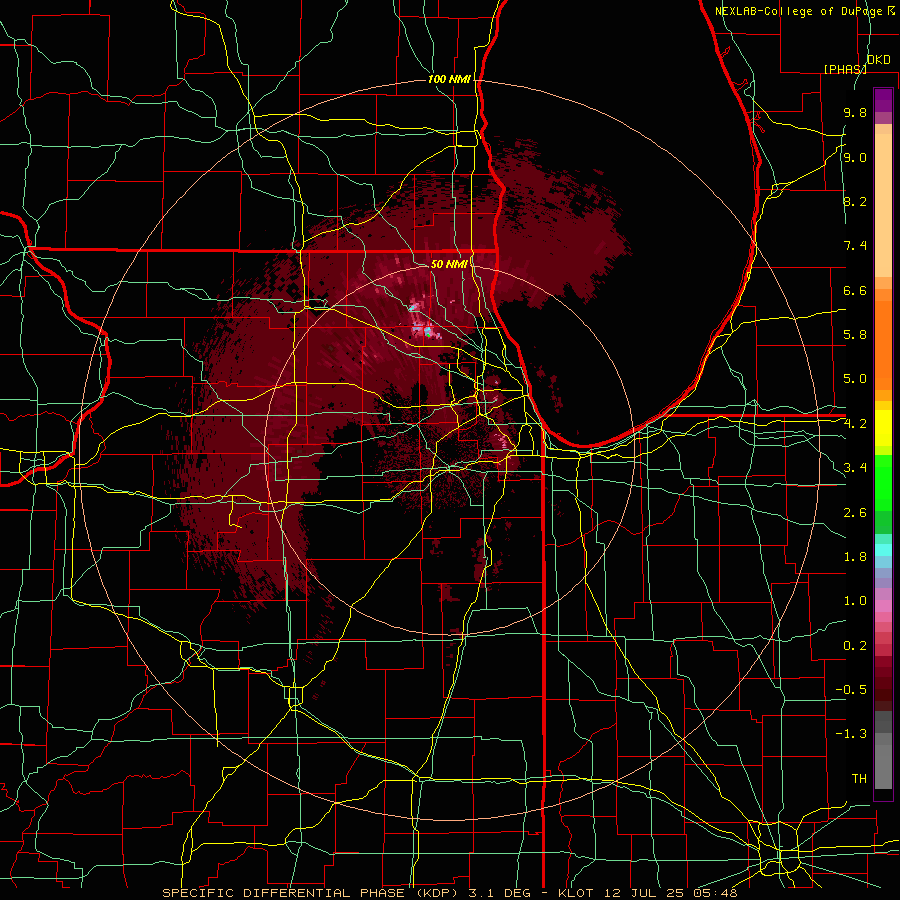Click the 5.8 value on color scale
Screen dimensions: 900x900
tap(855, 335)
